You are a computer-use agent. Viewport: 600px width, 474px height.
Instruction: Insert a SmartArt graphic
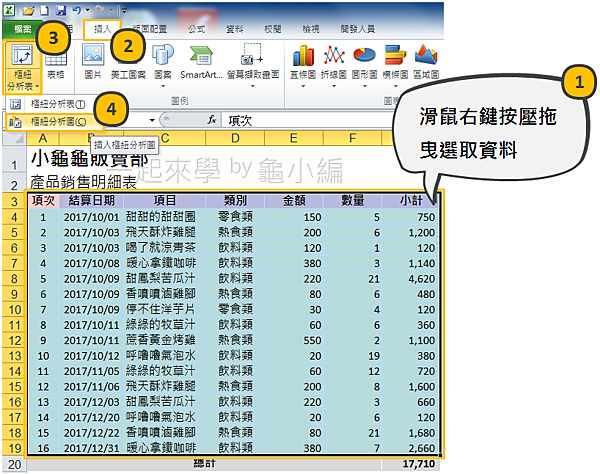201,55
